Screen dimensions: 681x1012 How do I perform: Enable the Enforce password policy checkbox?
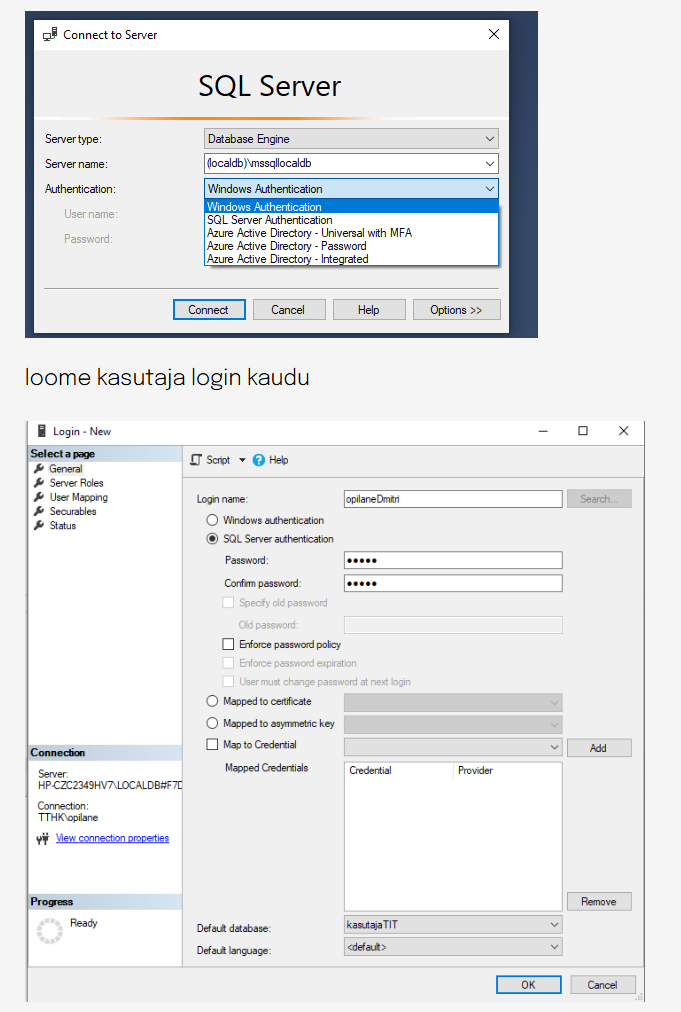pyautogui.click(x=229, y=645)
